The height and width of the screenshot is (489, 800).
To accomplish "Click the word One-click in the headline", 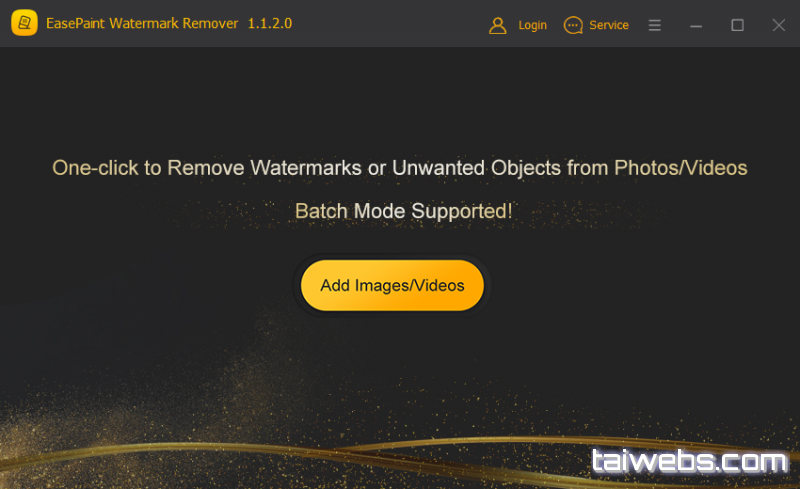I will [95, 168].
